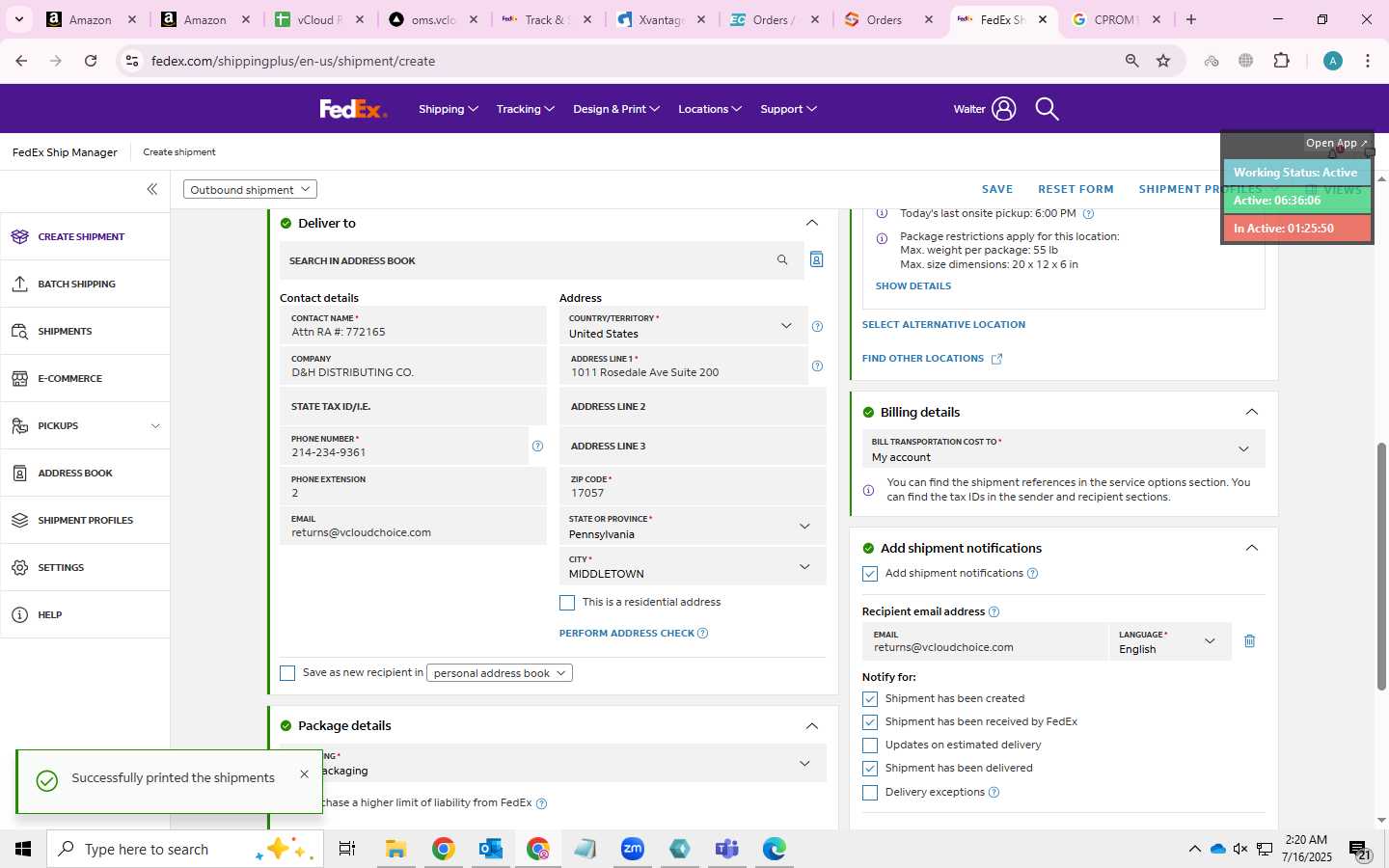Open Outlook from the taskbar
Viewport: 1389px width, 868px height.
[491, 849]
